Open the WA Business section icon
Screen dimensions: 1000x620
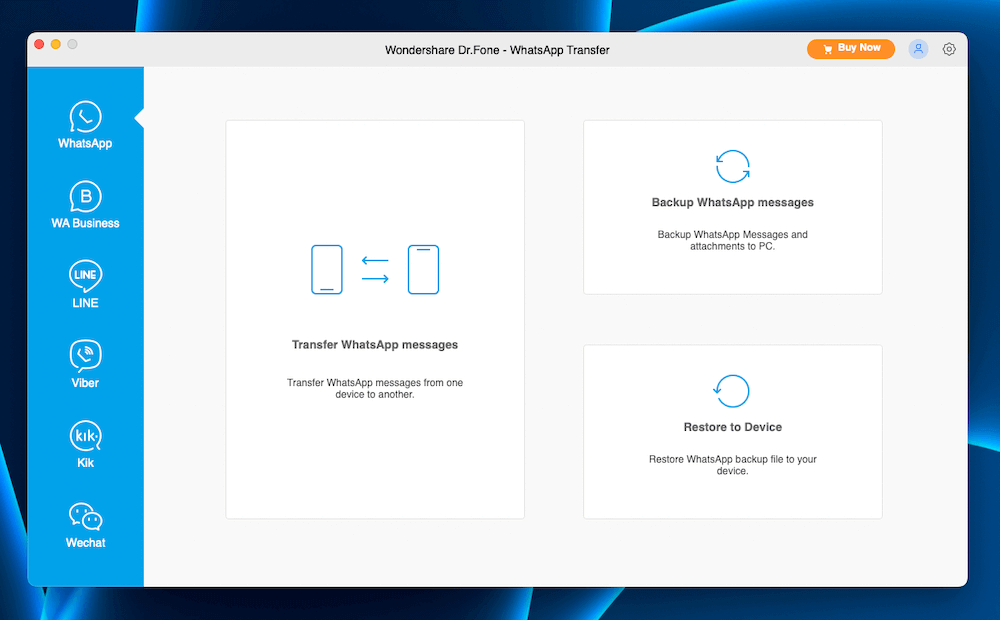85,196
